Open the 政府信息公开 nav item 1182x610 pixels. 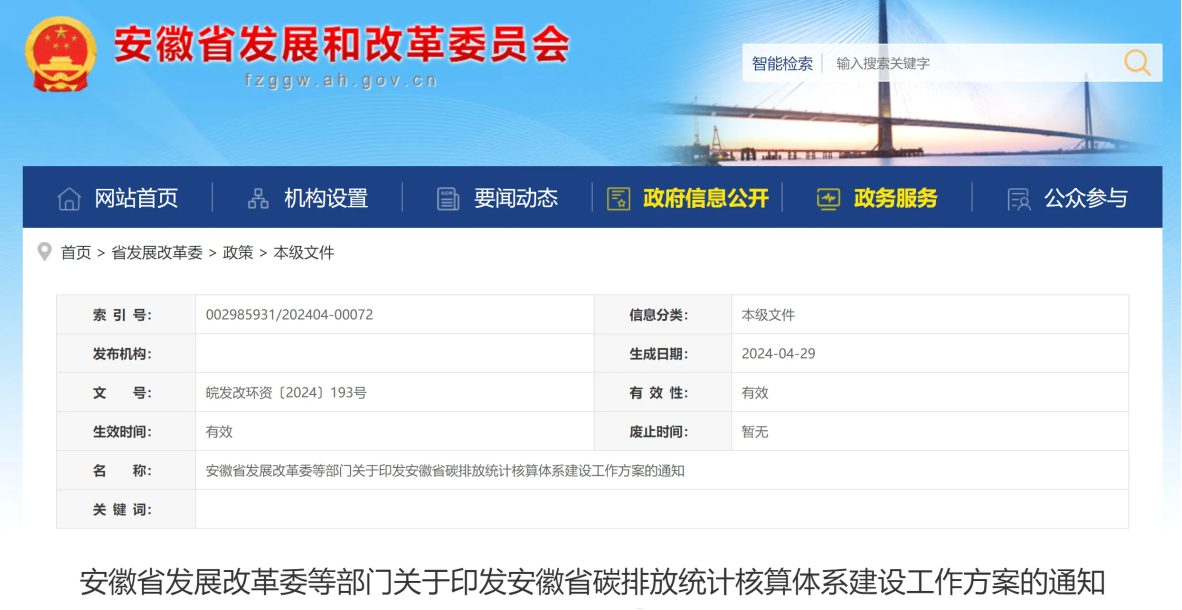[x=706, y=198]
